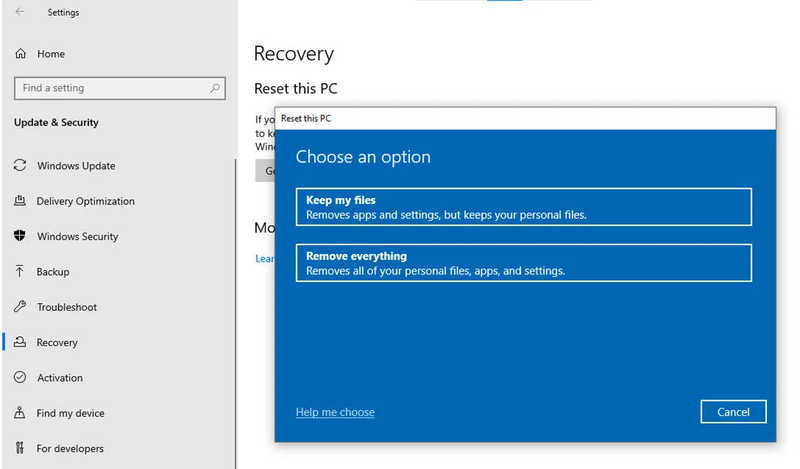The height and width of the screenshot is (469, 800).
Task: Click the Recovery page heading
Action: coord(294,54)
